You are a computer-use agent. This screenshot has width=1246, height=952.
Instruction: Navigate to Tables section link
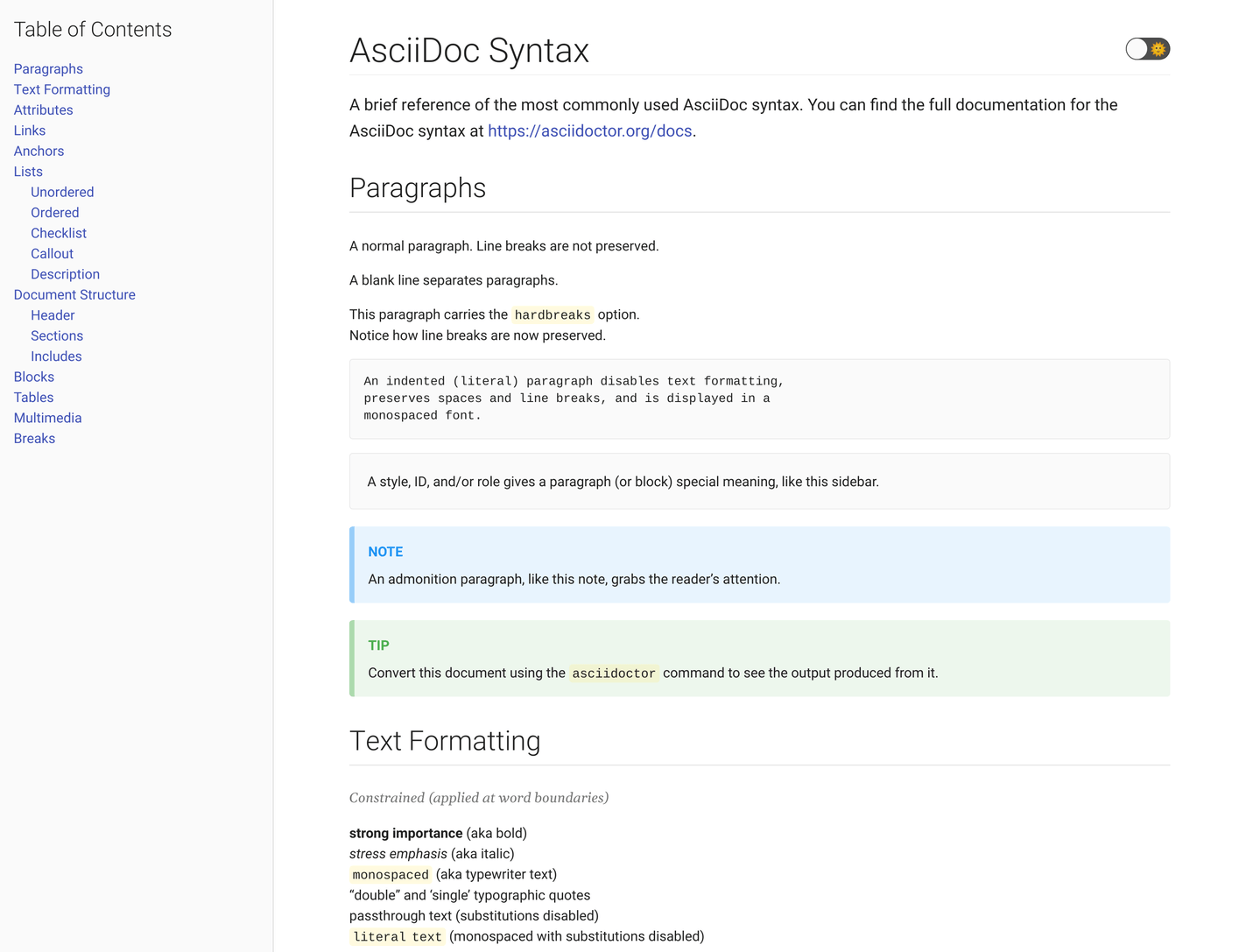pyautogui.click(x=33, y=398)
